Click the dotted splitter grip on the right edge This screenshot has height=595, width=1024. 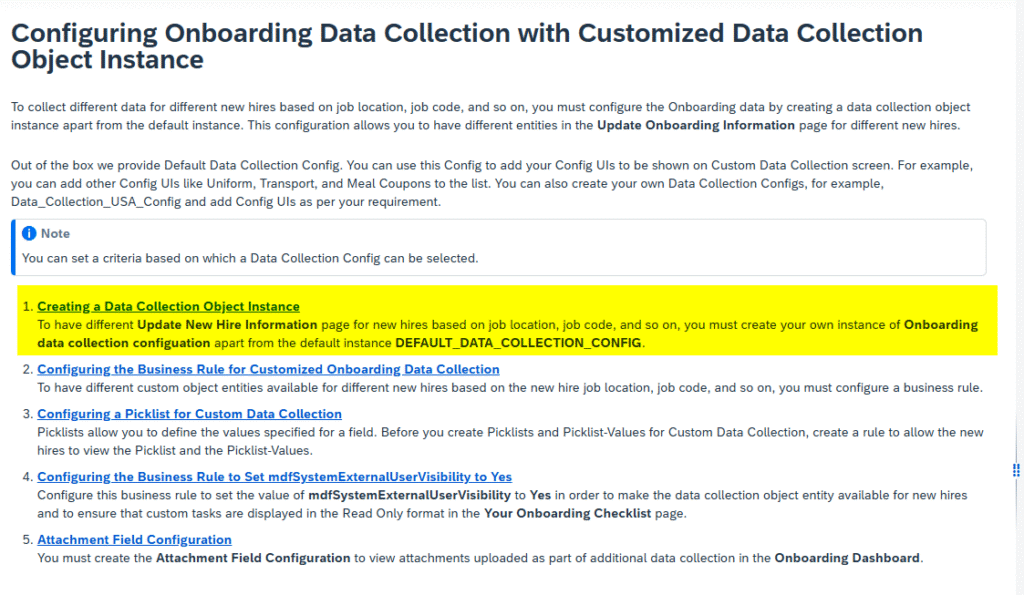point(1016,469)
